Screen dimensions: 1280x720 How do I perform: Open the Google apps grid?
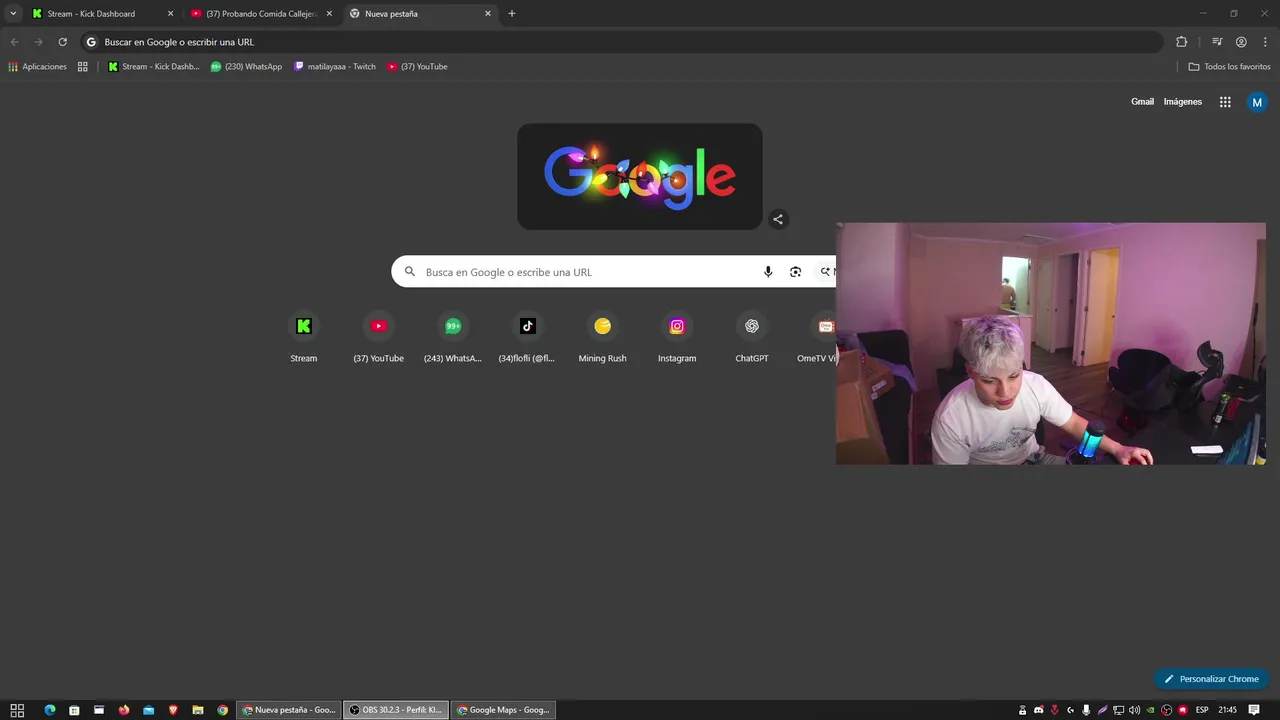tap(1225, 102)
